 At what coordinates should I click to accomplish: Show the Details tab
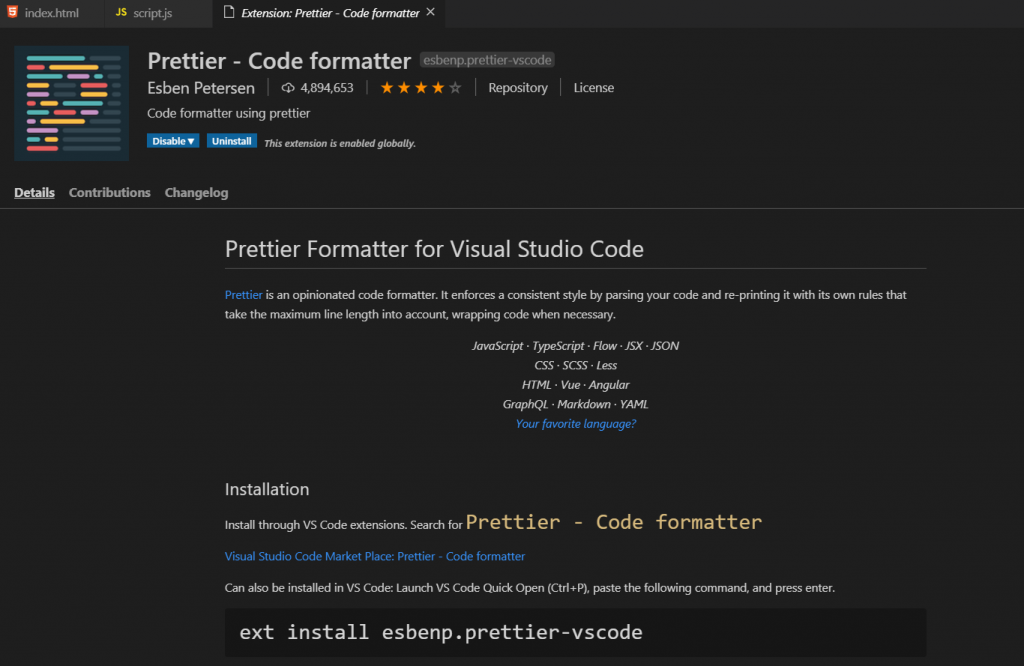pos(35,193)
